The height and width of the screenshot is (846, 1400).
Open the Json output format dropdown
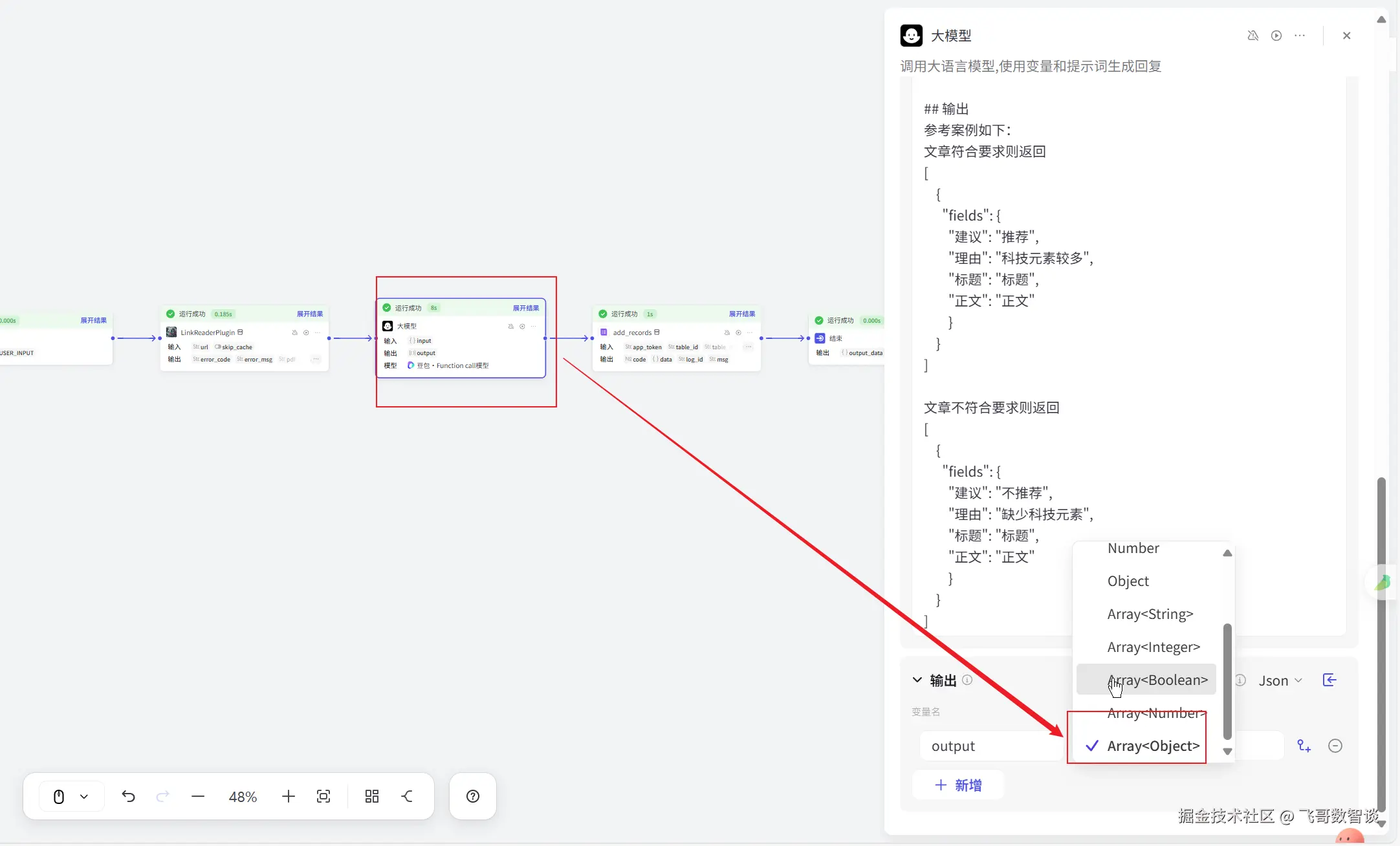pos(1280,680)
